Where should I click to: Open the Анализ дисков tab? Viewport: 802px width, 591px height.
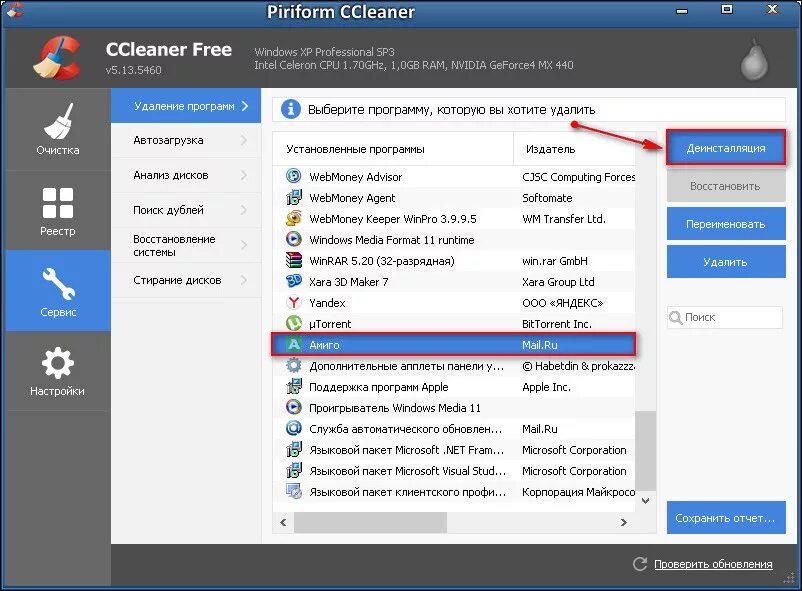[x=186, y=175]
